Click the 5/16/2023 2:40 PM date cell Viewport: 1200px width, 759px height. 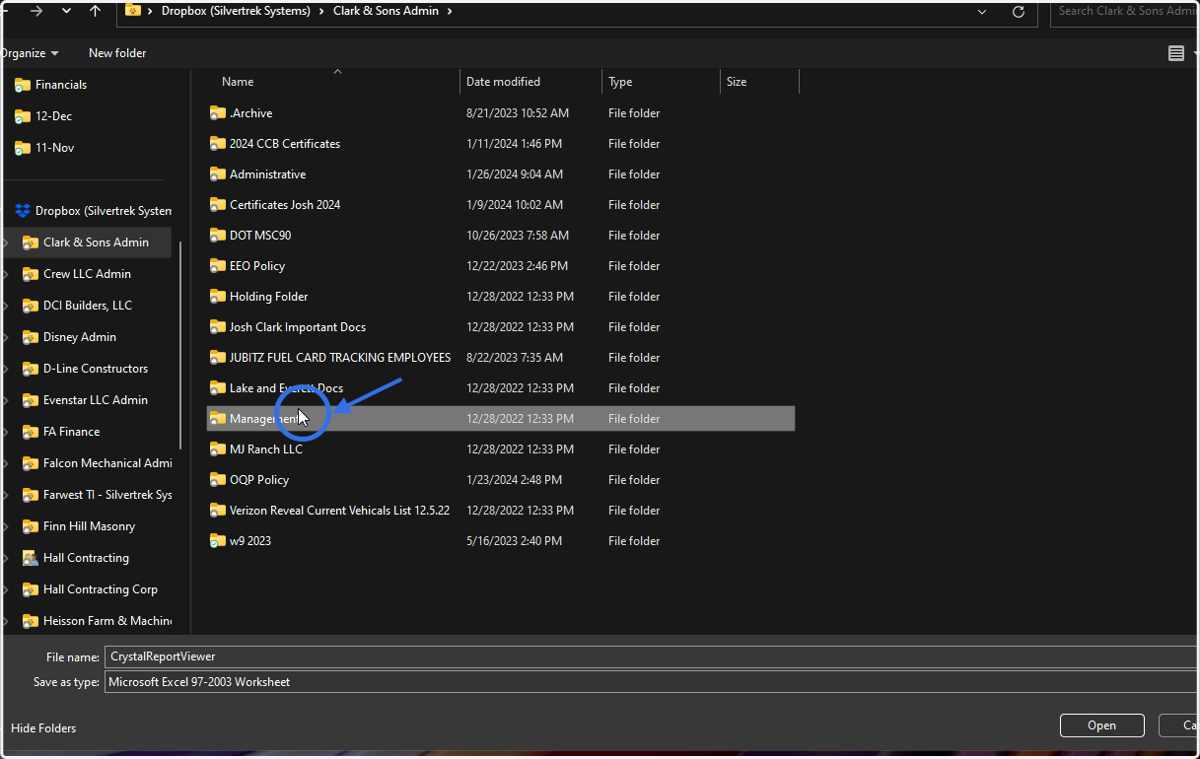tap(514, 541)
